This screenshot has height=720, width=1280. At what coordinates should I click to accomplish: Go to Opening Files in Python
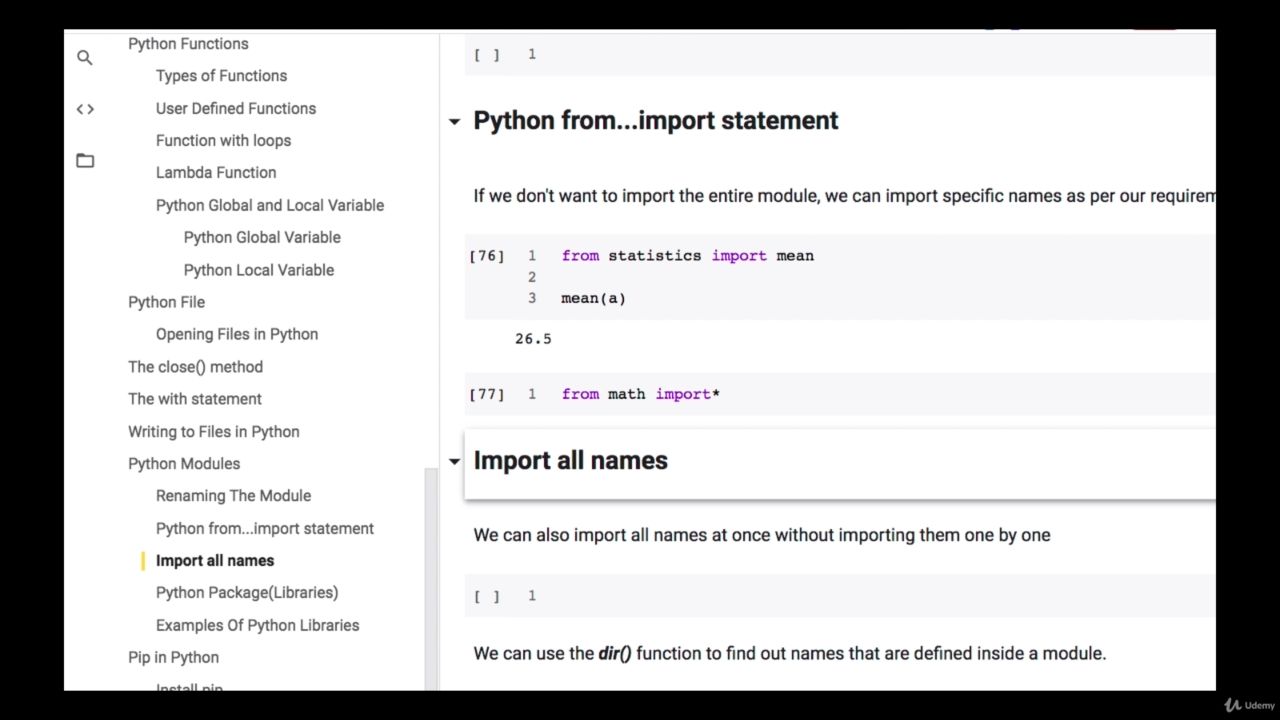[237, 334]
